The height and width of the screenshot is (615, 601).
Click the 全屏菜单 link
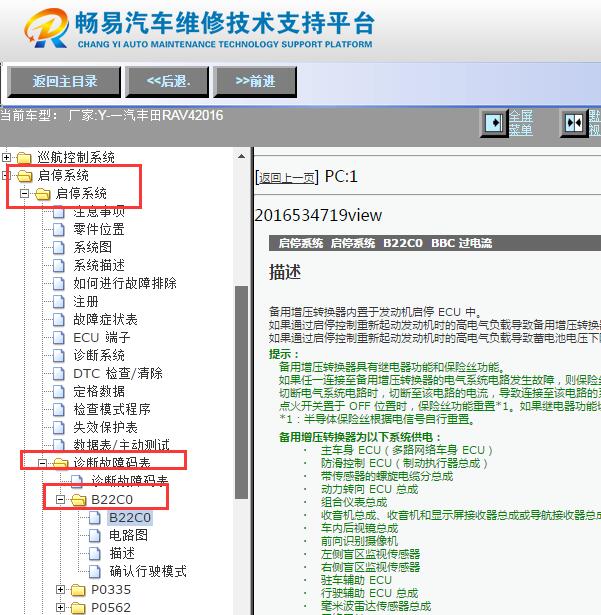tap(521, 122)
